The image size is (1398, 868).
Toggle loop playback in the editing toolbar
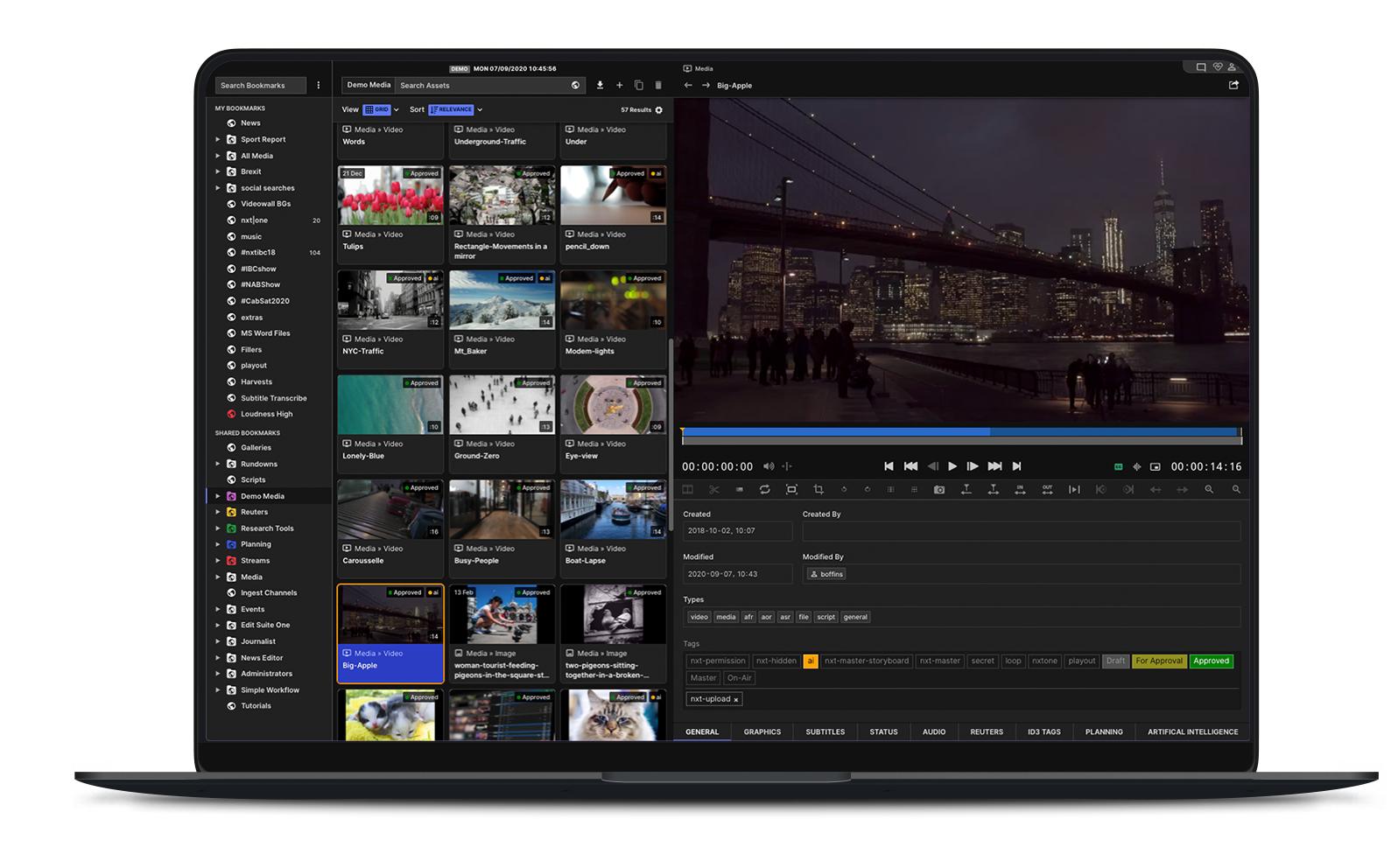764,489
